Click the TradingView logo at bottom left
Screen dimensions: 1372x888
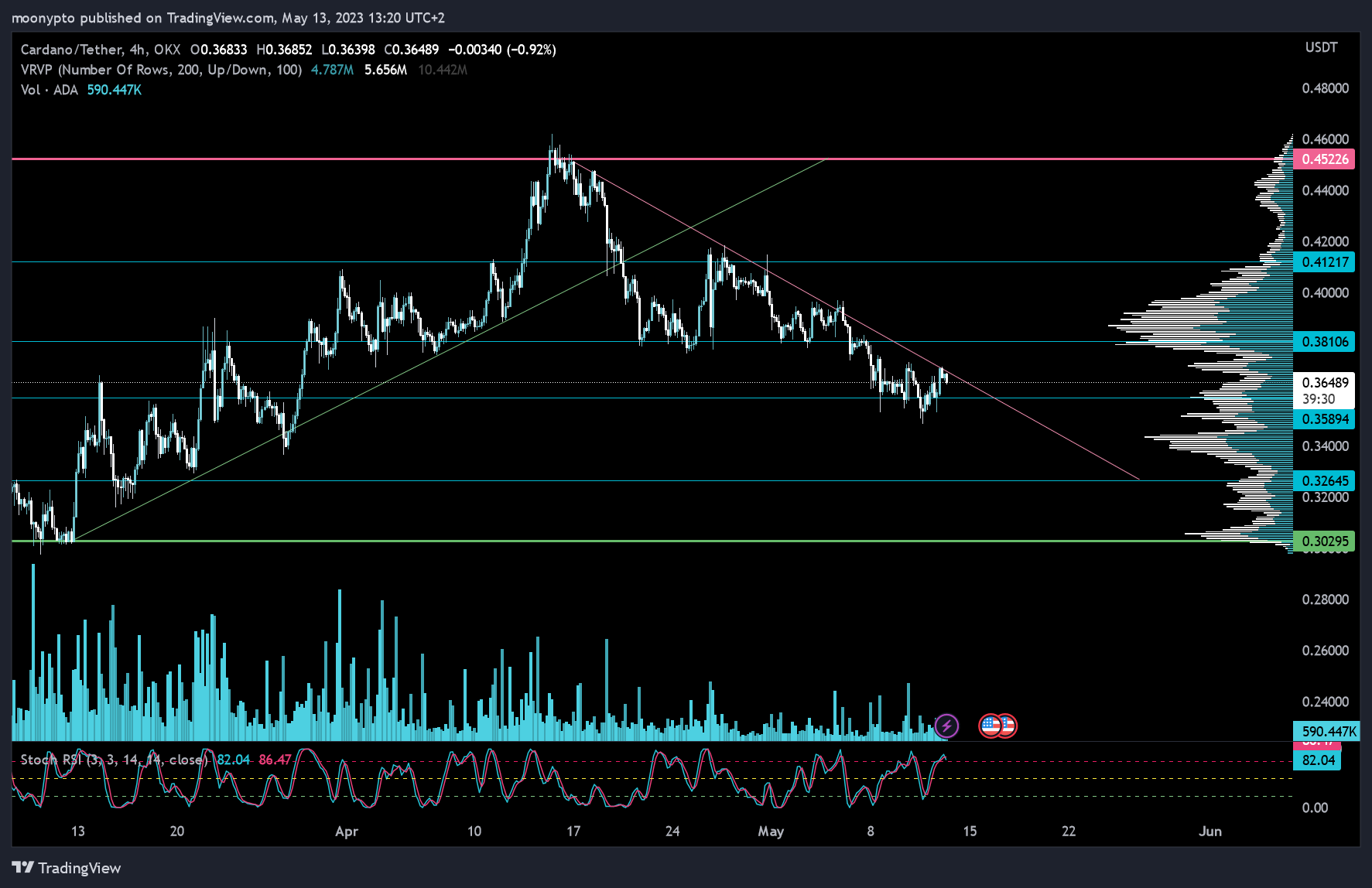67,868
